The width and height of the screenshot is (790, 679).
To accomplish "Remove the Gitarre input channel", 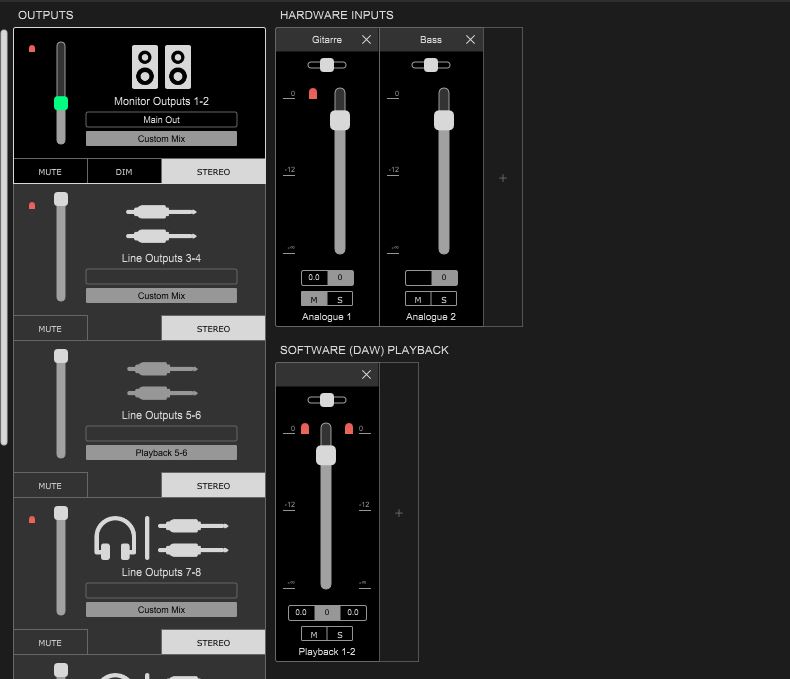I will [366, 39].
